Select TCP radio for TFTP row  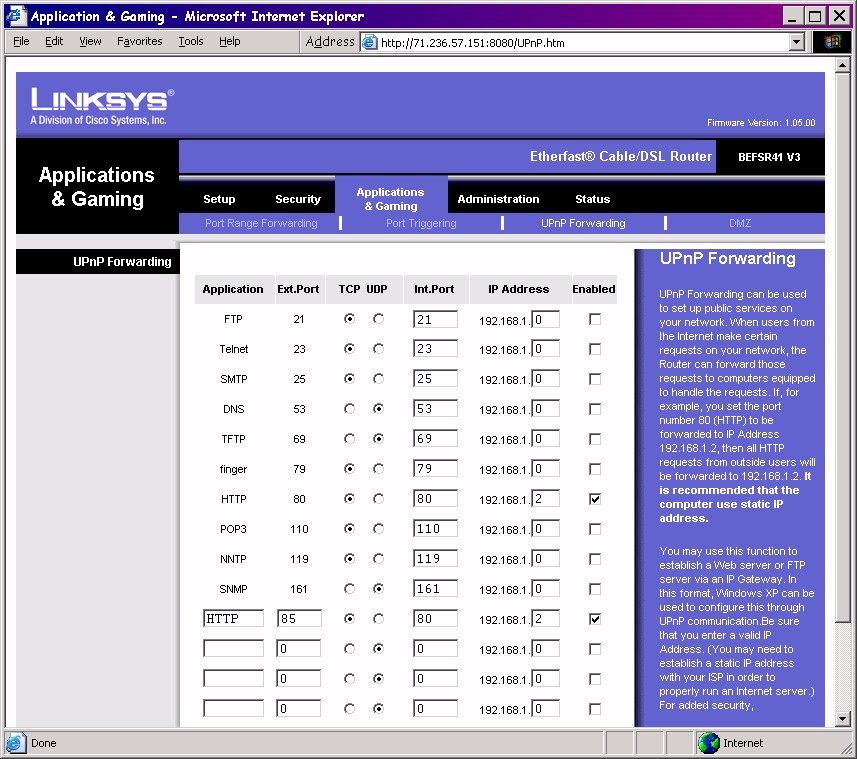tap(349, 439)
